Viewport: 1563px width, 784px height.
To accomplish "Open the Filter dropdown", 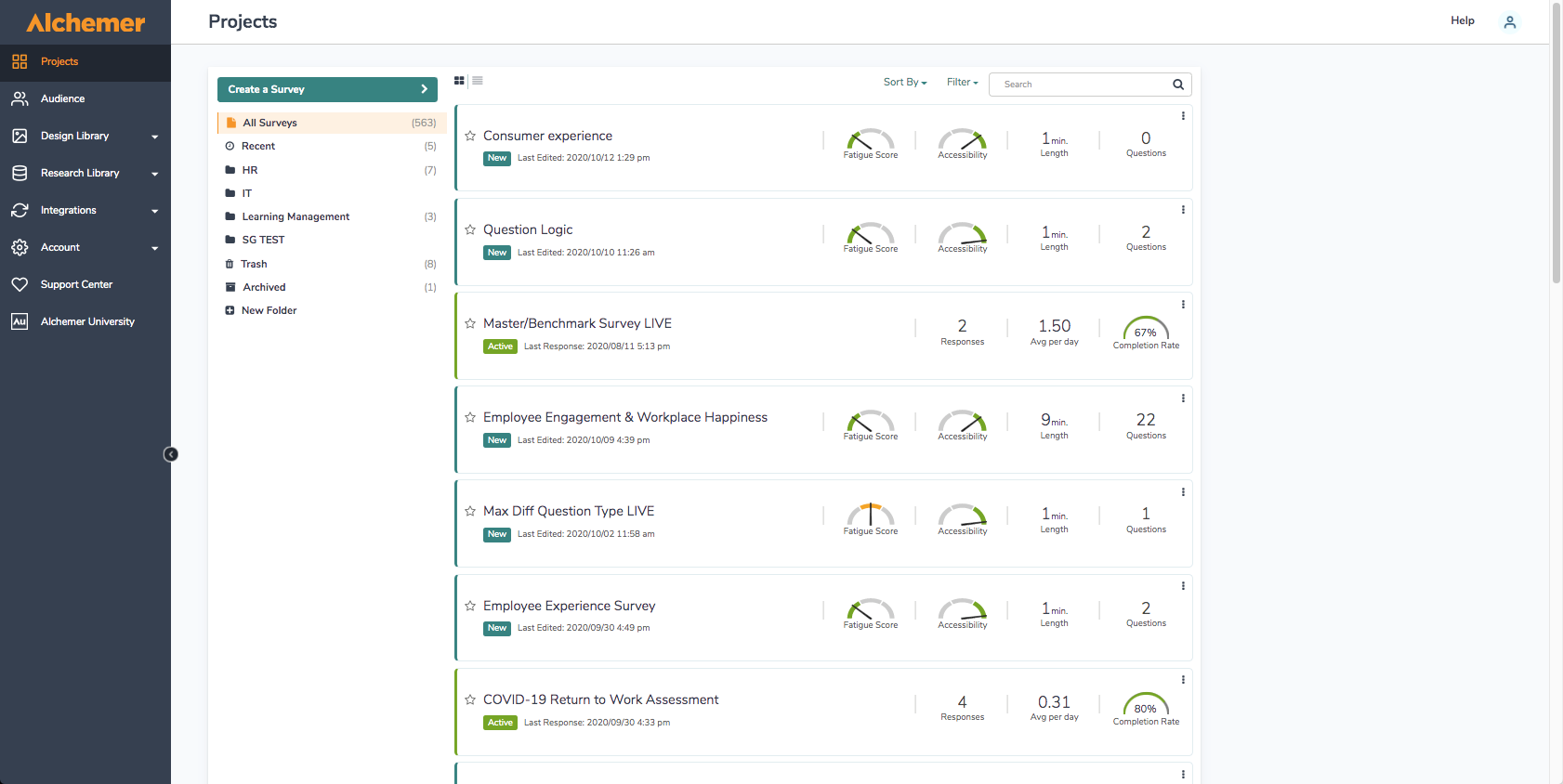I will pos(963,83).
